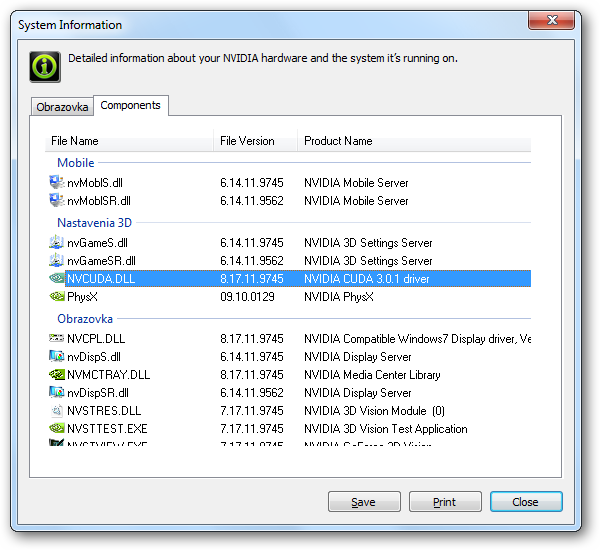Select the PhysX file name
Image resolution: width=600 pixels, height=550 pixels.
[82, 297]
